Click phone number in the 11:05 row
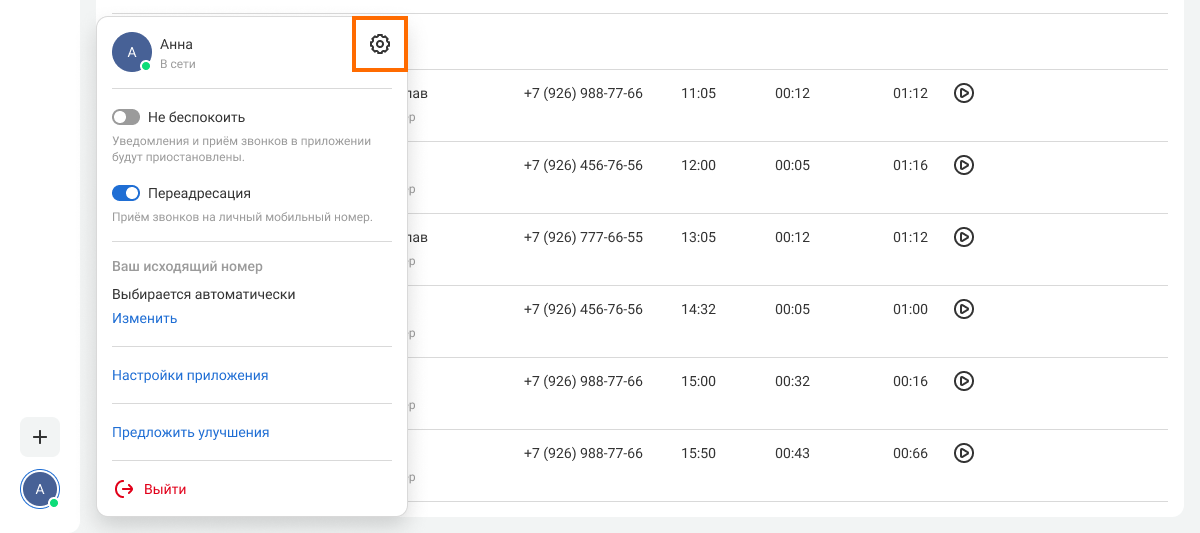 coord(583,93)
